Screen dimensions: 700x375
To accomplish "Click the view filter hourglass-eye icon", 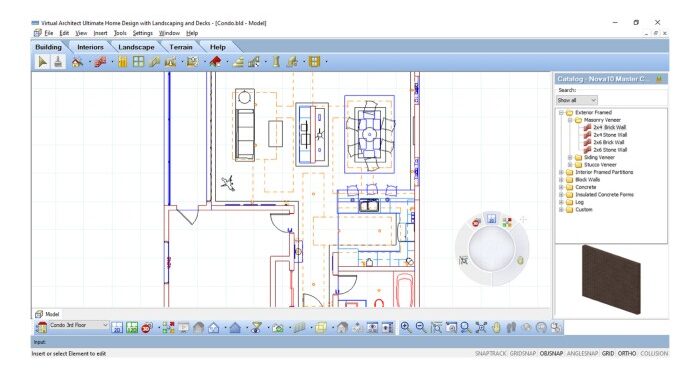I will tap(256, 328).
